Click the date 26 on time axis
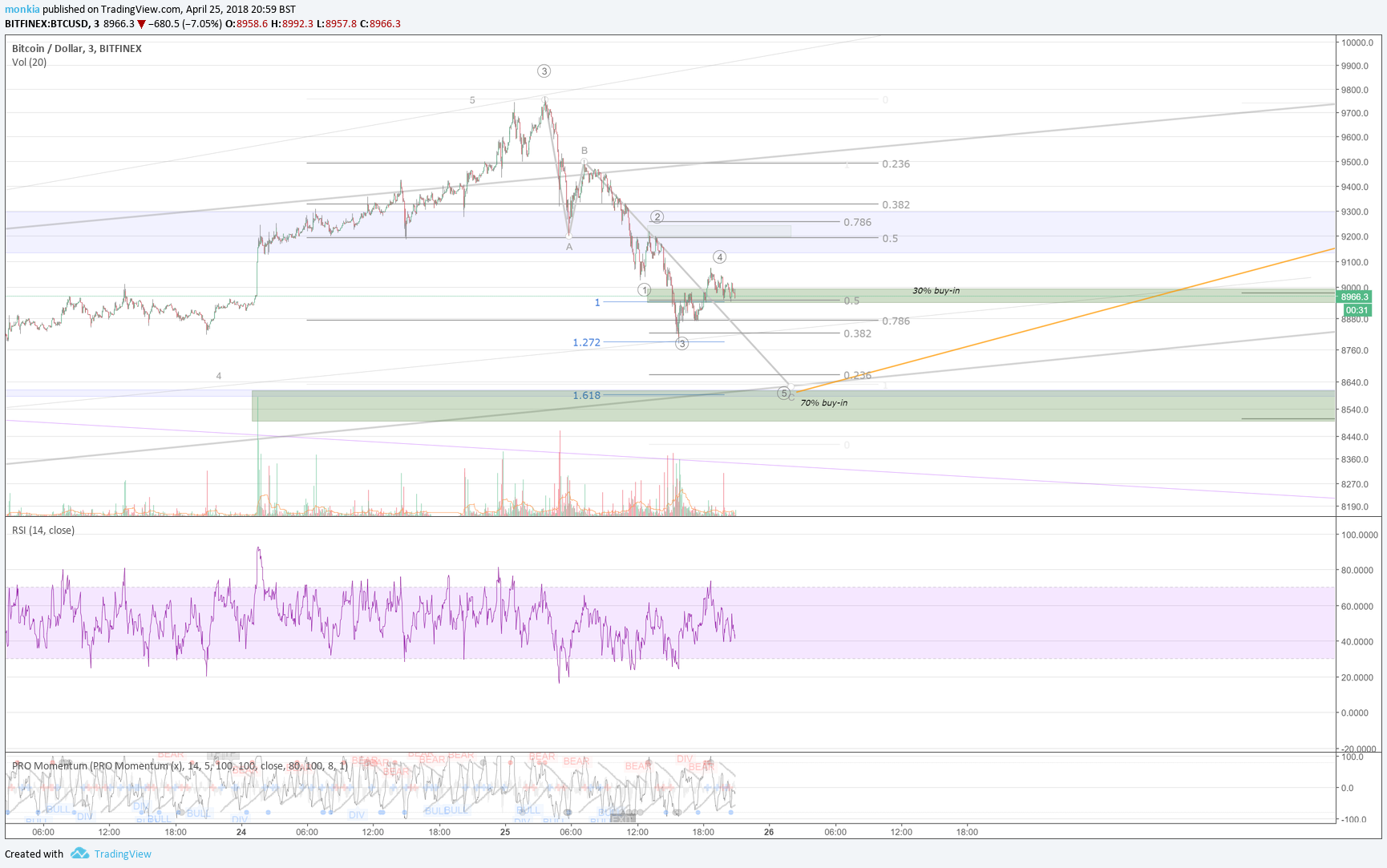1387x868 pixels. [x=769, y=832]
